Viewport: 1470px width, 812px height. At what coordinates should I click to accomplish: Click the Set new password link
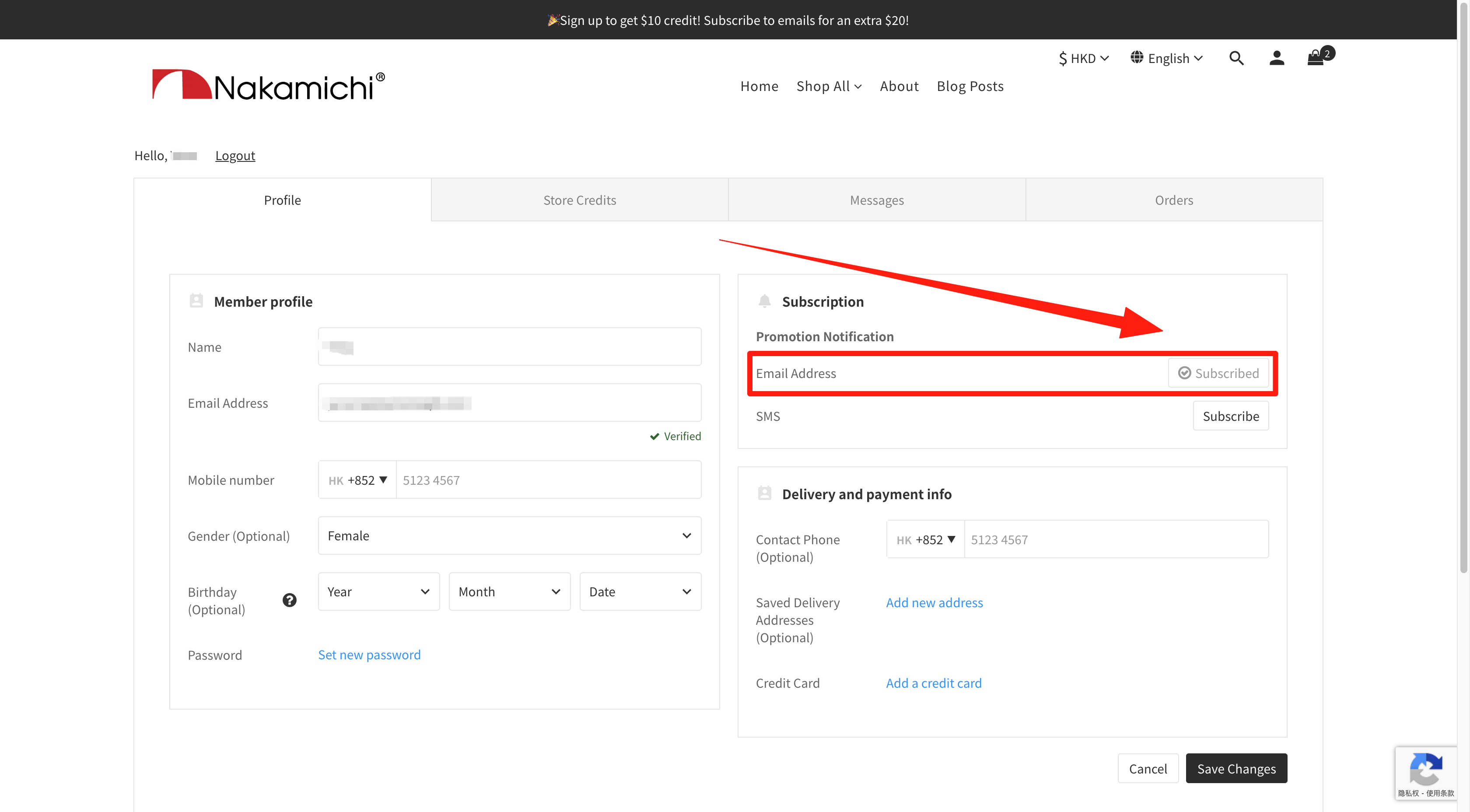369,654
